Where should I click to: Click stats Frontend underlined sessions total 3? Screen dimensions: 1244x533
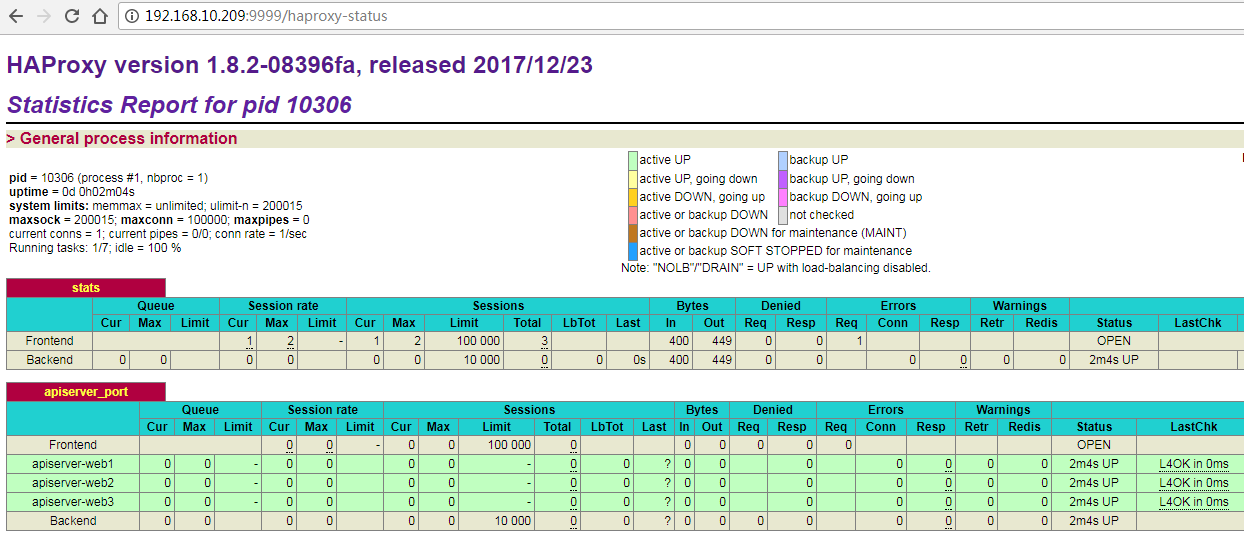[x=544, y=341]
